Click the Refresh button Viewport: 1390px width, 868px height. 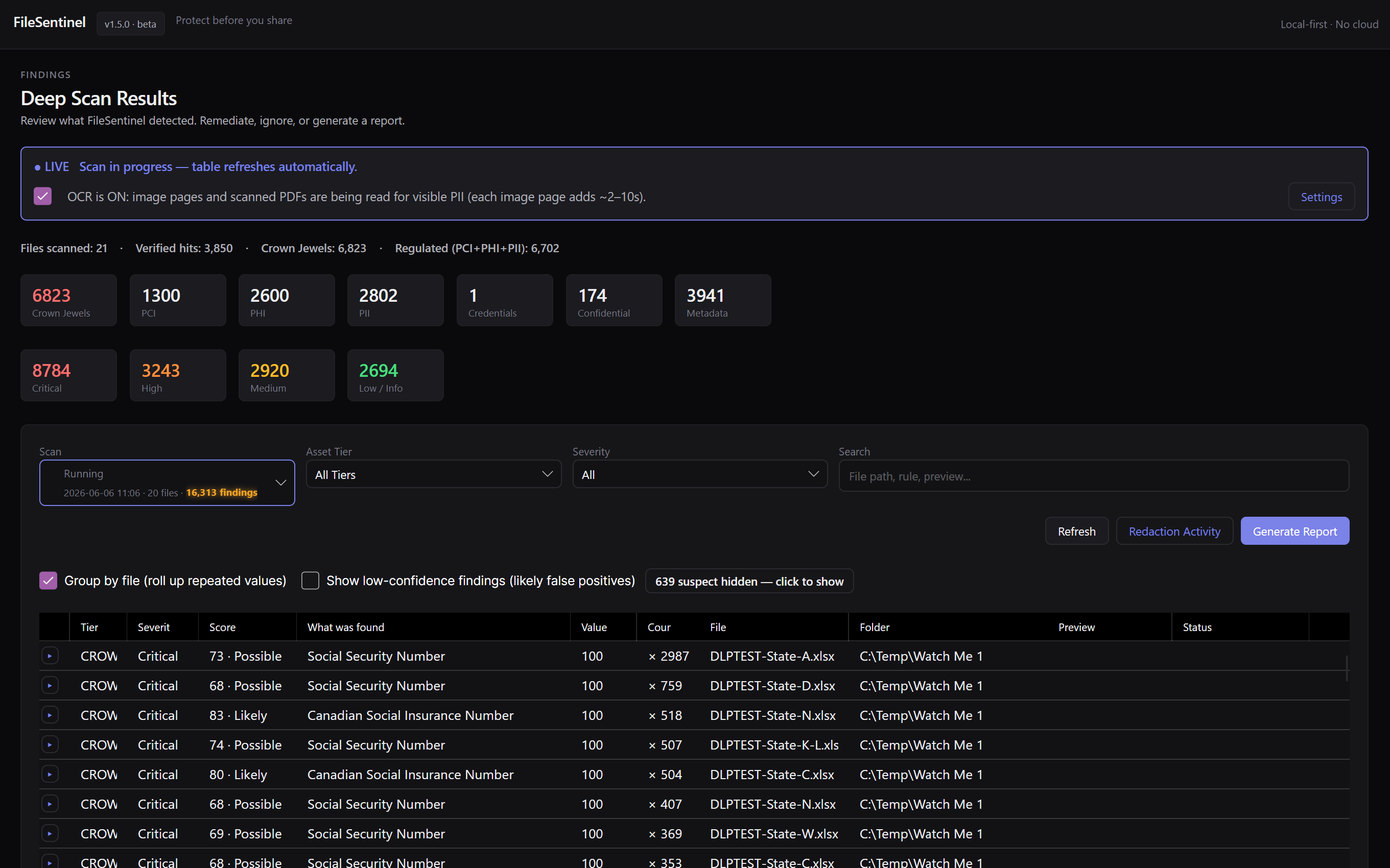tap(1076, 531)
